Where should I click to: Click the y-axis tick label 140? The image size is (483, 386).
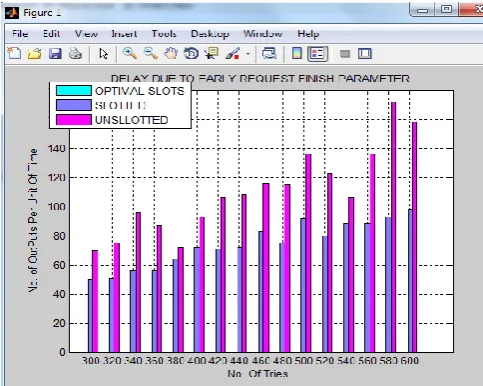point(57,149)
